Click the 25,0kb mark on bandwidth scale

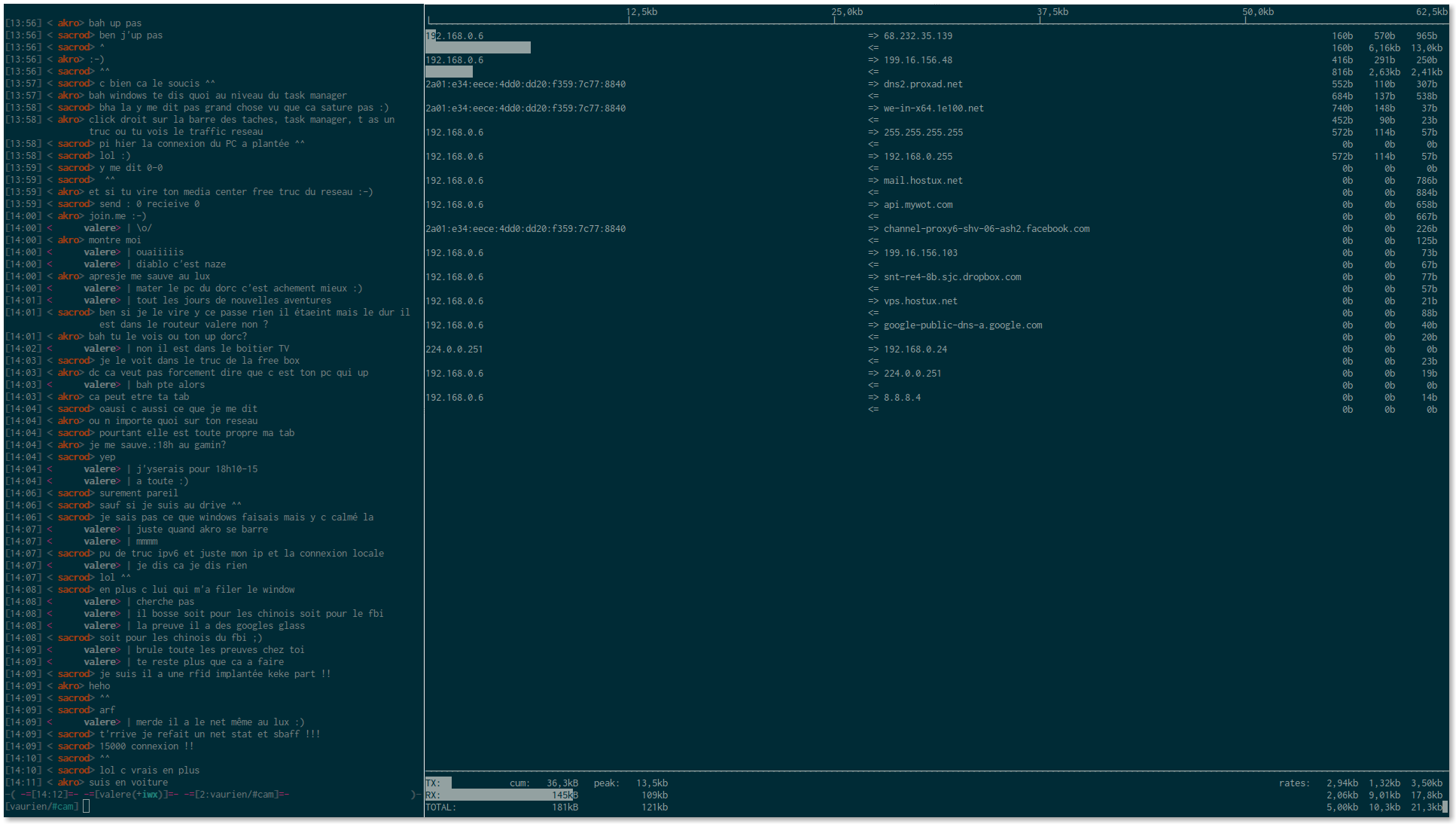[x=847, y=12]
